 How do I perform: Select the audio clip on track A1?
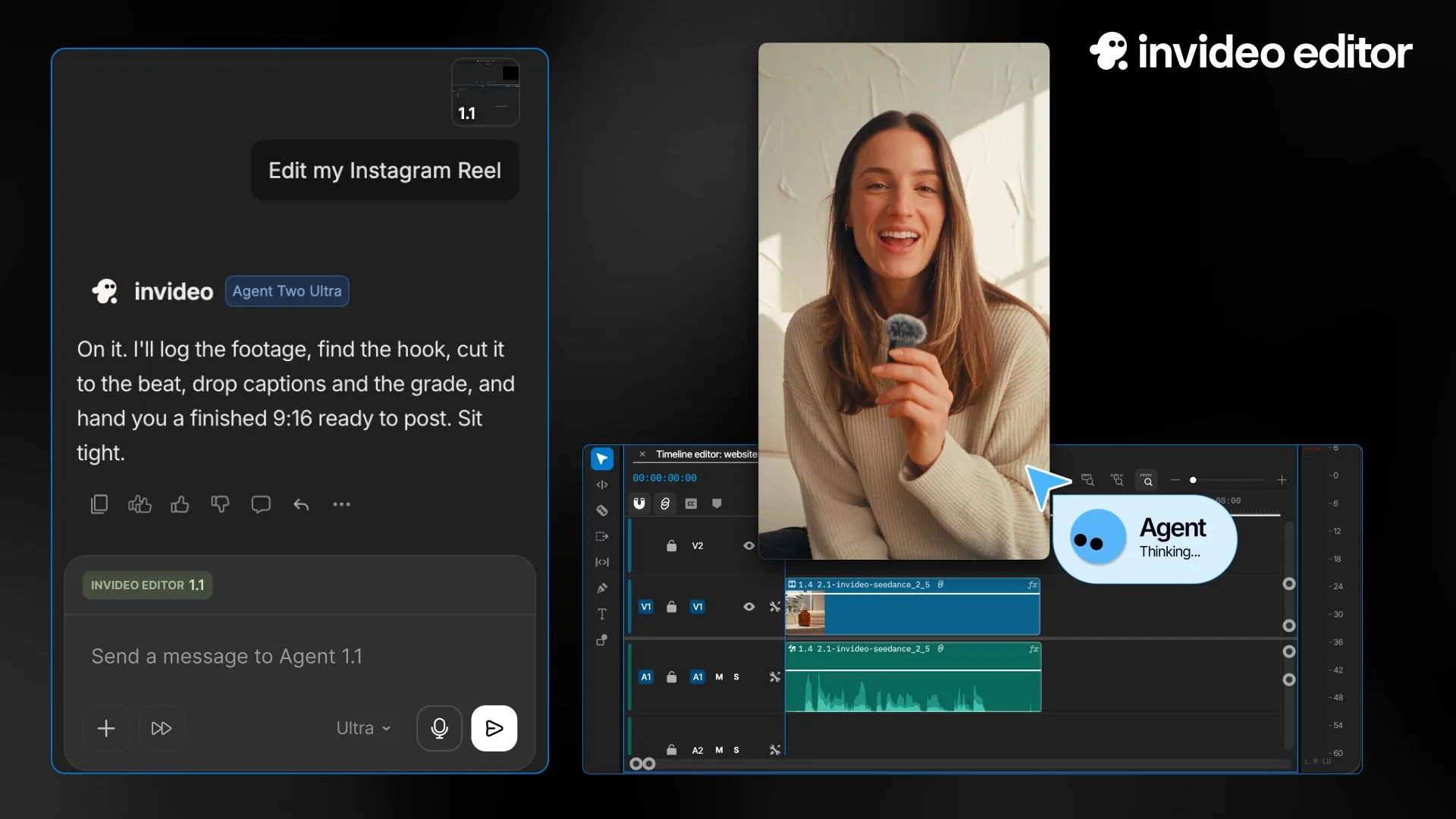click(913, 677)
